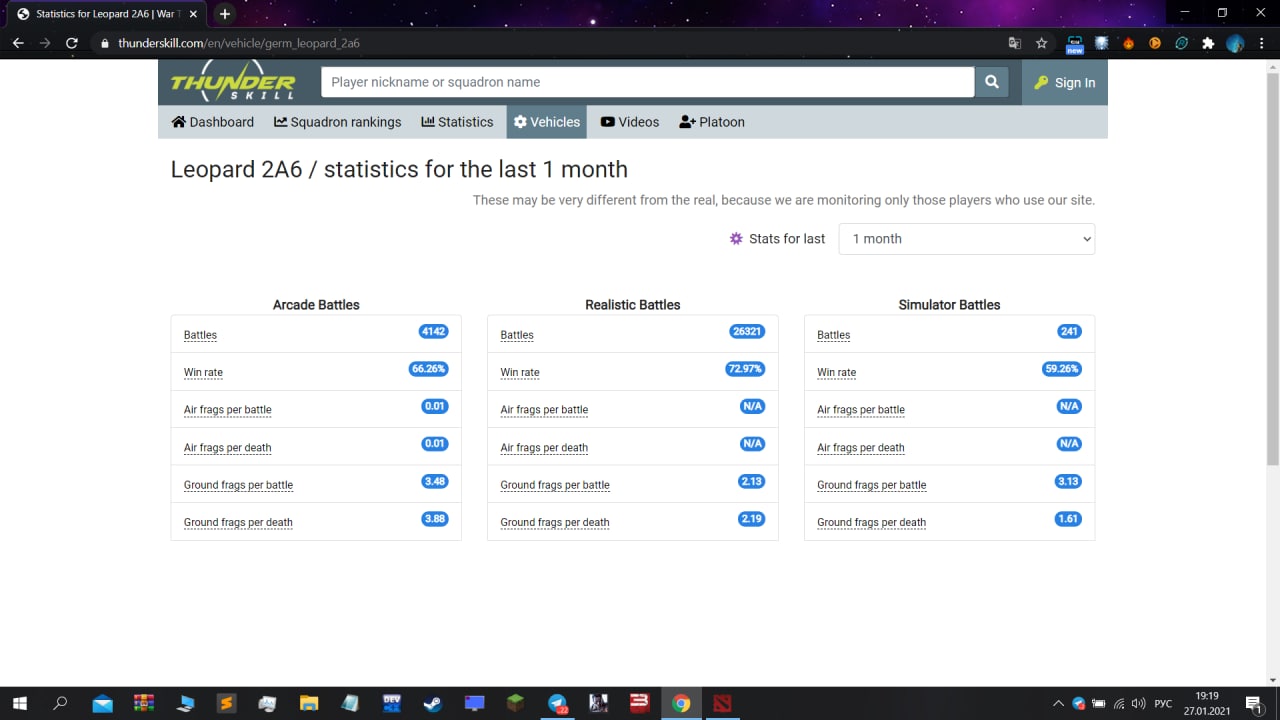Image resolution: width=1280 pixels, height=720 pixels.
Task: Click the address bar URL
Action: pos(239,43)
